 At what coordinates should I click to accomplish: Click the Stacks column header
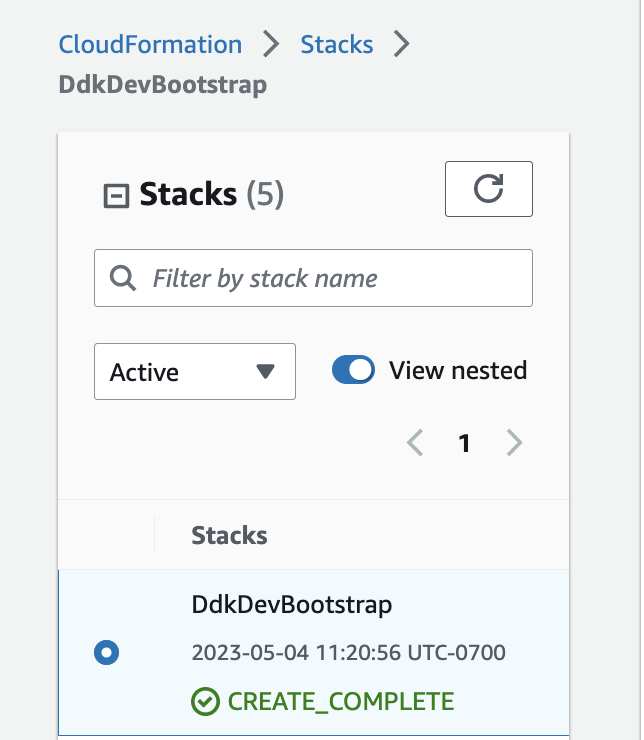tap(229, 535)
